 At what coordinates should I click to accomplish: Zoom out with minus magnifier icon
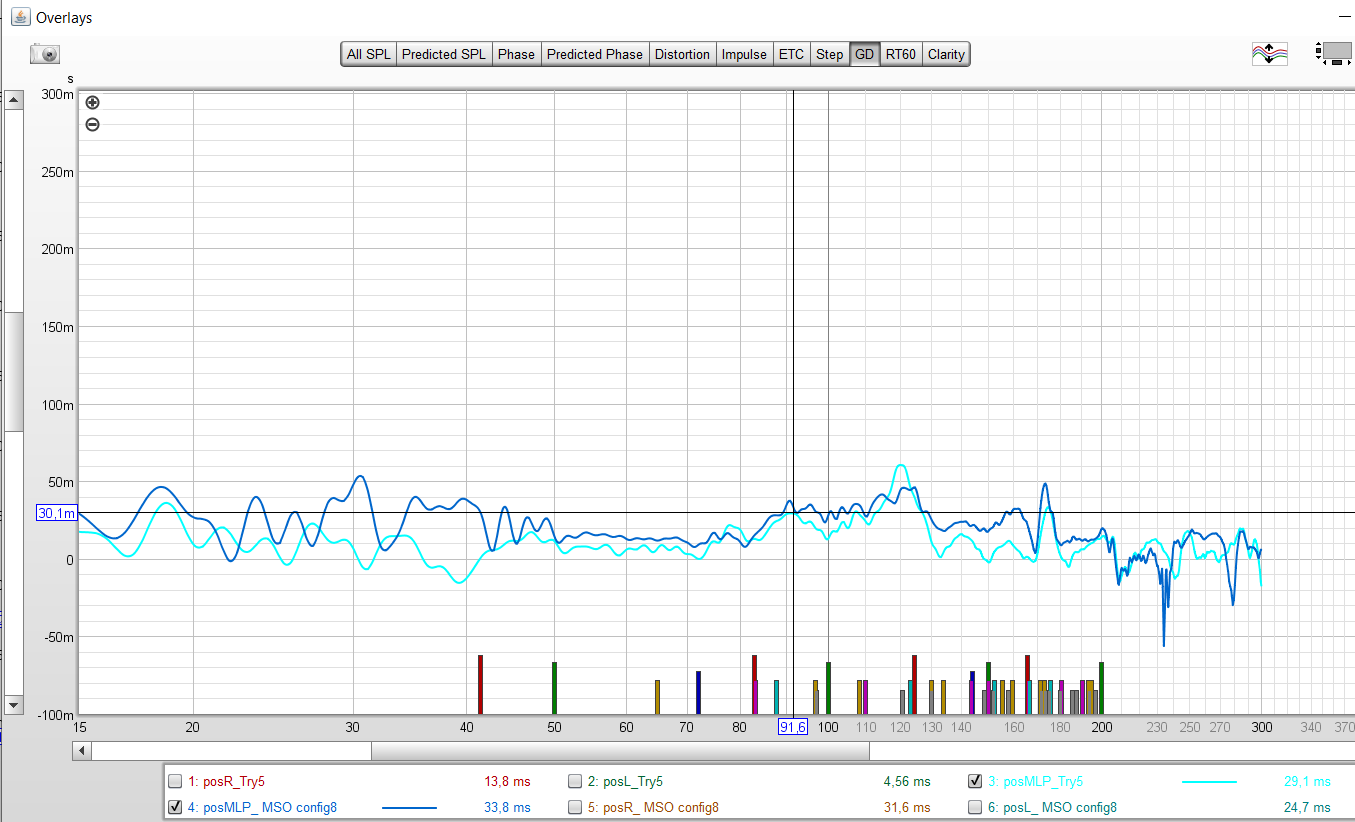click(x=92, y=125)
